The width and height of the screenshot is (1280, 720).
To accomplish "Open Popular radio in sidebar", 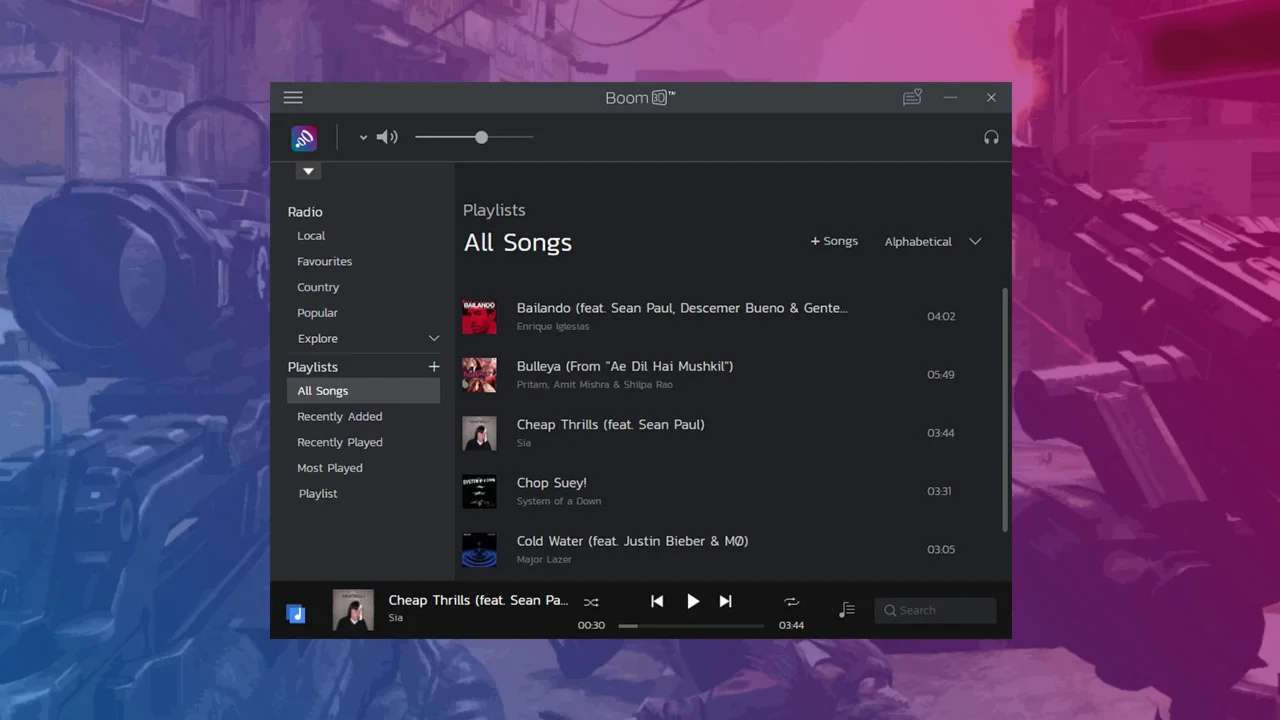I will pyautogui.click(x=317, y=313).
